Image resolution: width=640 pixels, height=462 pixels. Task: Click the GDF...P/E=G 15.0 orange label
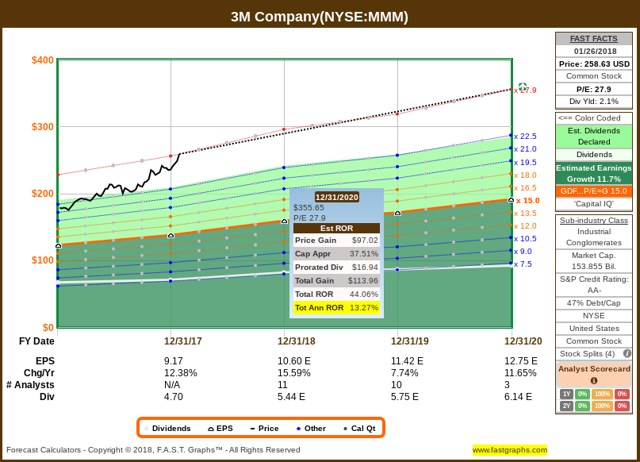pyautogui.click(x=593, y=191)
